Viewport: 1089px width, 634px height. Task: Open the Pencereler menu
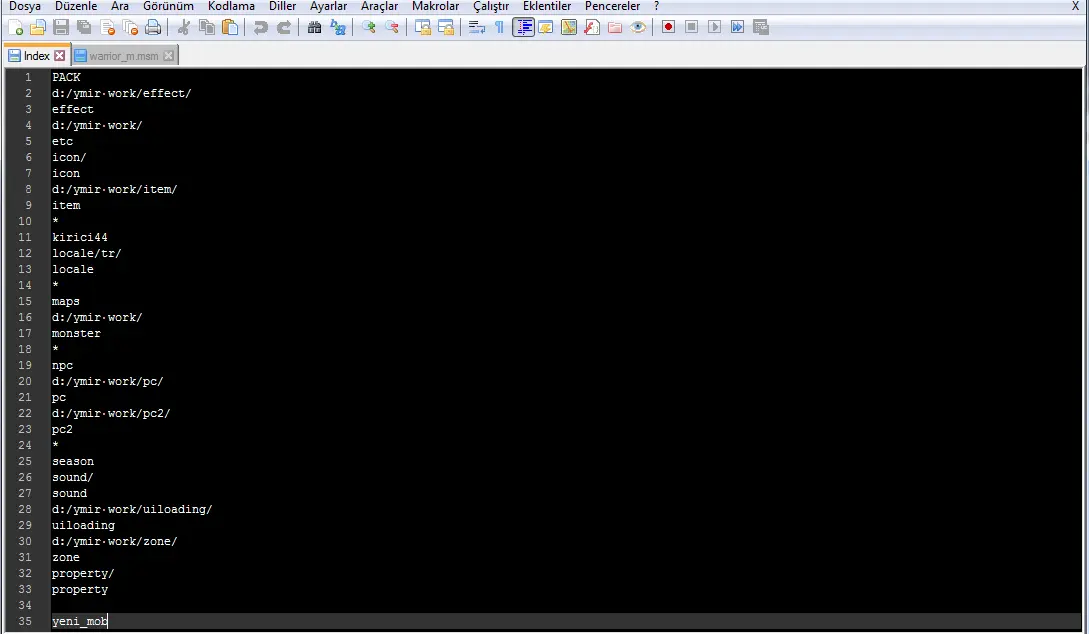(x=613, y=6)
